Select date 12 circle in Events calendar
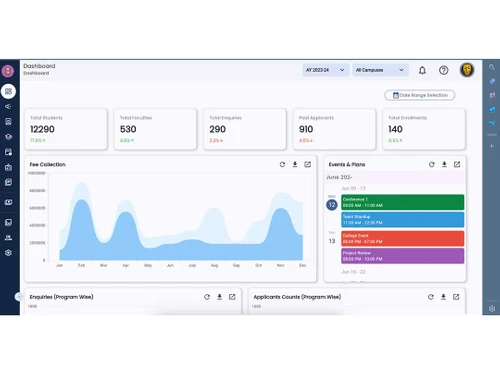The width and height of the screenshot is (500, 375). (332, 205)
